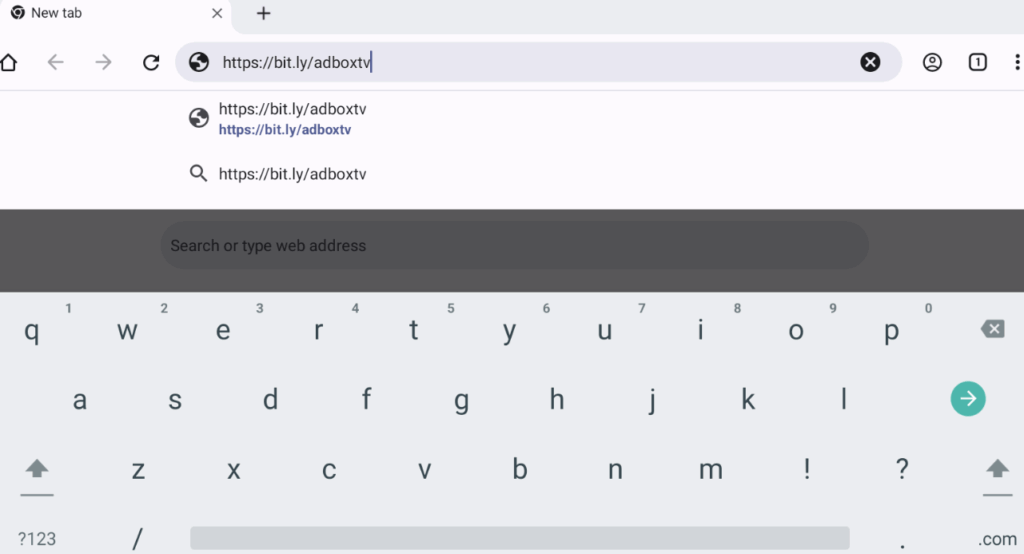Toggle the left shift key
1024x554 pixels.
[x=37, y=469]
